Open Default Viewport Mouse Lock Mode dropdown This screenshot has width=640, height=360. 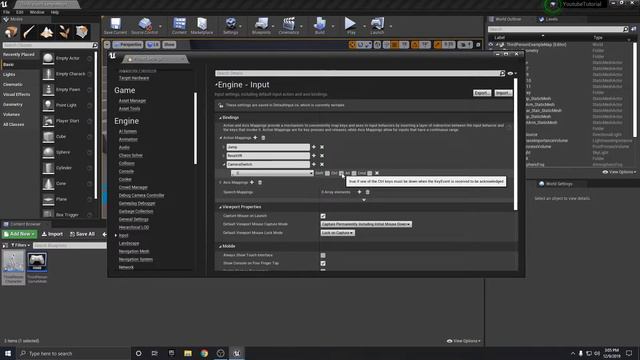[x=338, y=233]
